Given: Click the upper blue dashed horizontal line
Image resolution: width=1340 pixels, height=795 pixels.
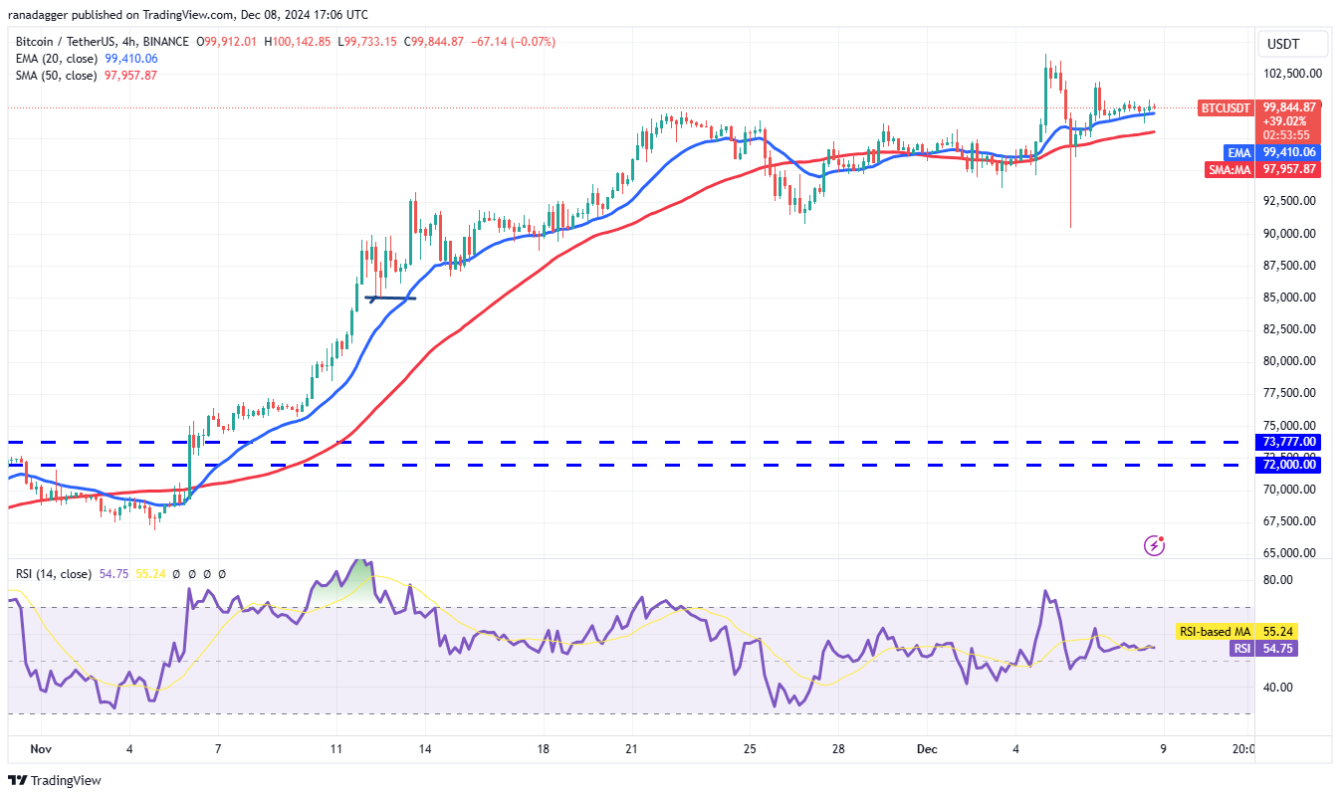Looking at the screenshot, I should pos(630,442).
